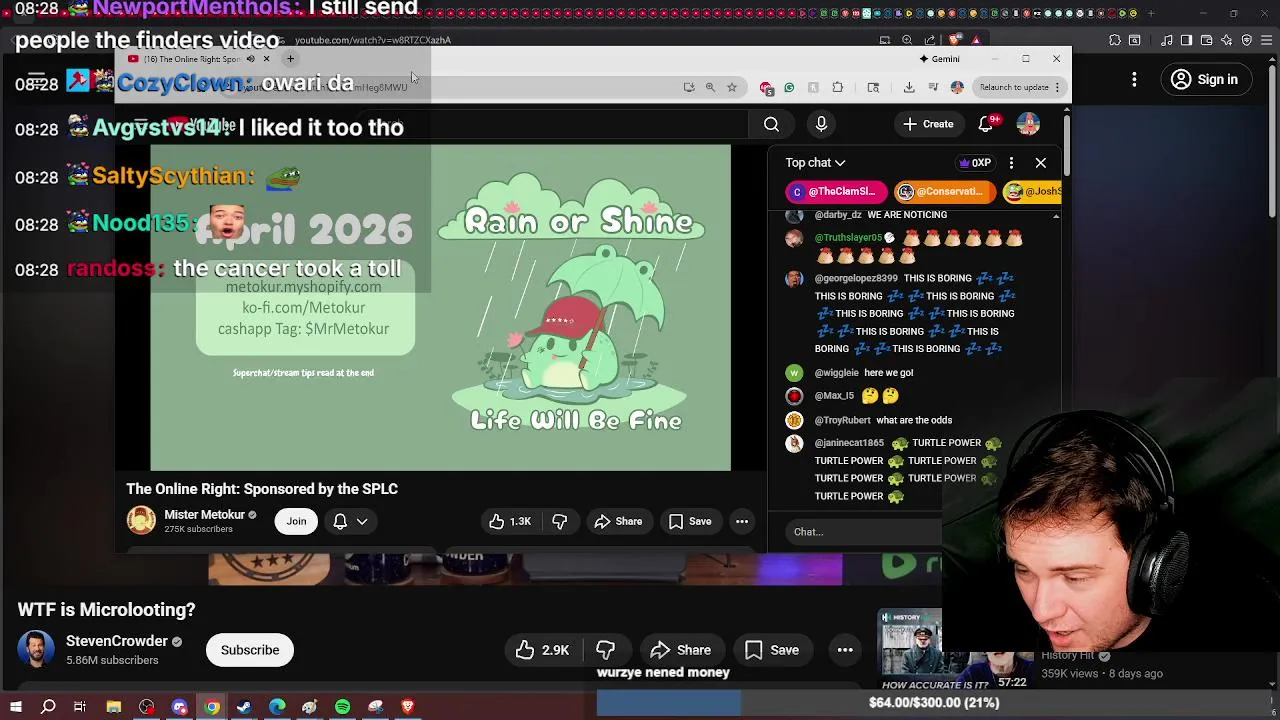
Task: Dislike the WTF is Microlooting video
Action: pos(605,650)
